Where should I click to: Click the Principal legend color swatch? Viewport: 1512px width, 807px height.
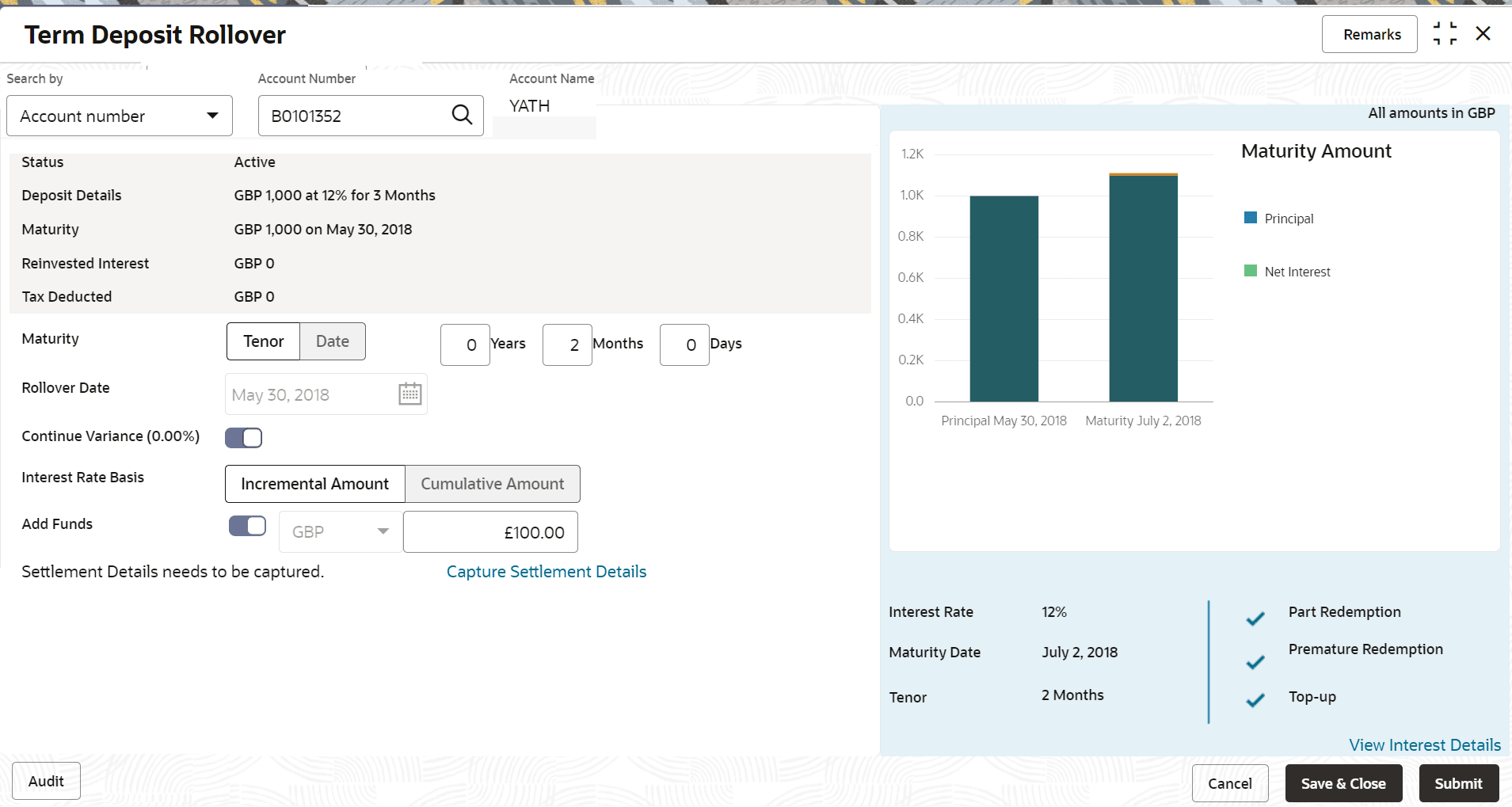[x=1251, y=218]
